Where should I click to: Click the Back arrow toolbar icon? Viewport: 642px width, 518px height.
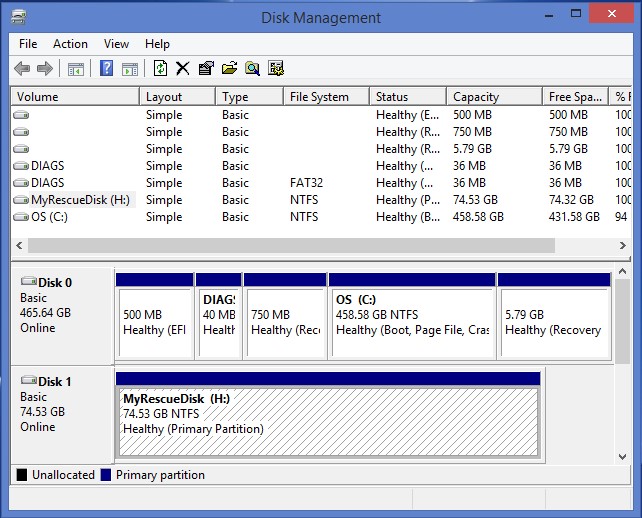pyautogui.click(x=22, y=68)
